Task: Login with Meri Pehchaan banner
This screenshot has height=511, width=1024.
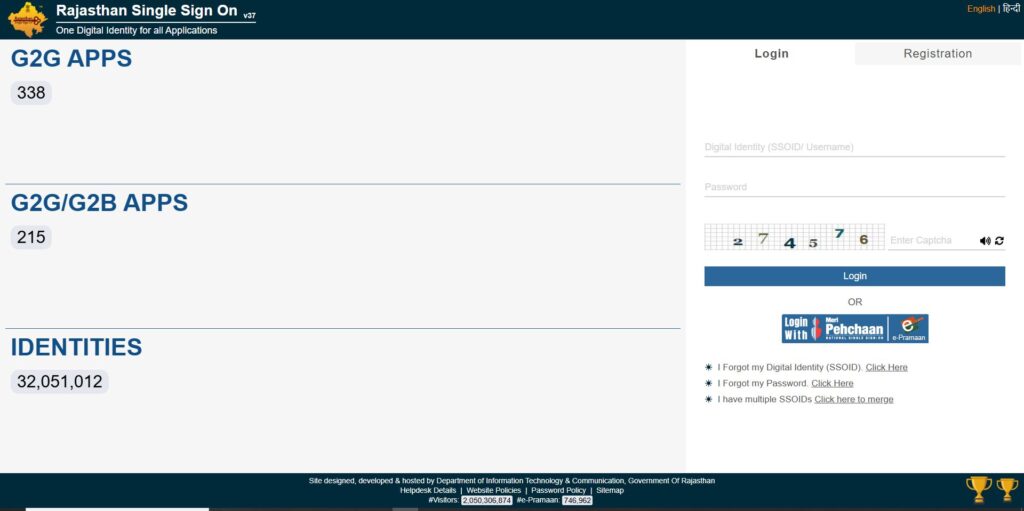Action: [x=854, y=329]
